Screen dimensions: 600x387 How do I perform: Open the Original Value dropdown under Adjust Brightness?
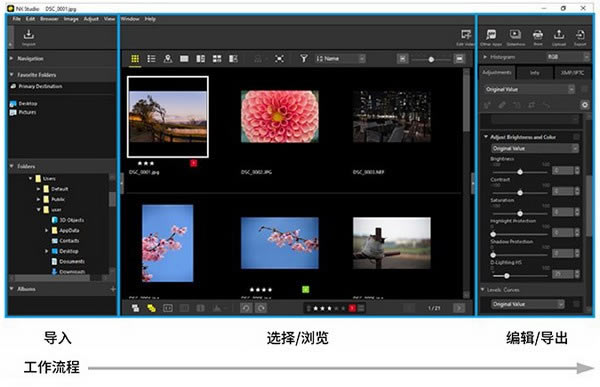(535, 148)
